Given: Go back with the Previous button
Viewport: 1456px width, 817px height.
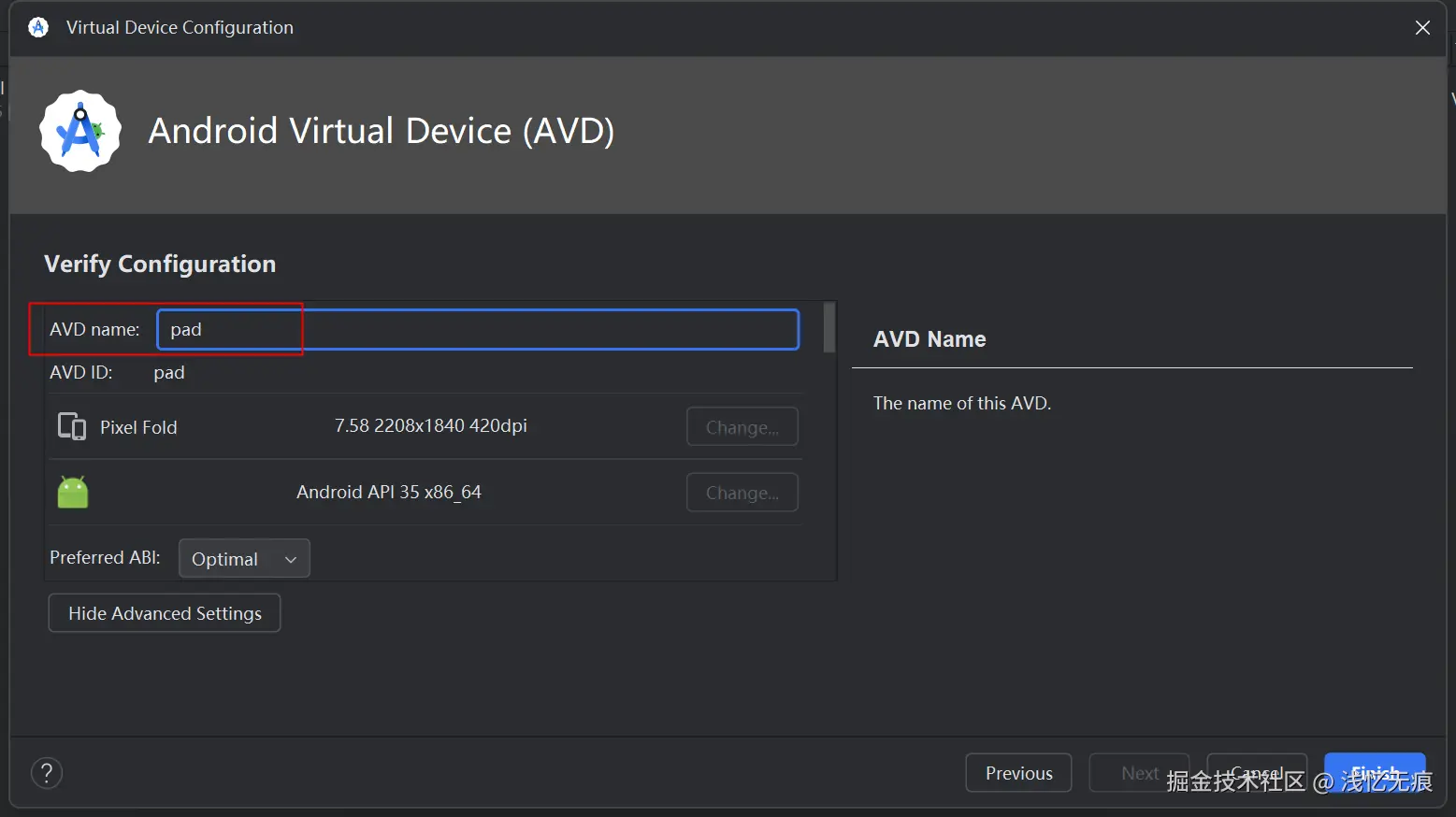Looking at the screenshot, I should [x=1018, y=773].
